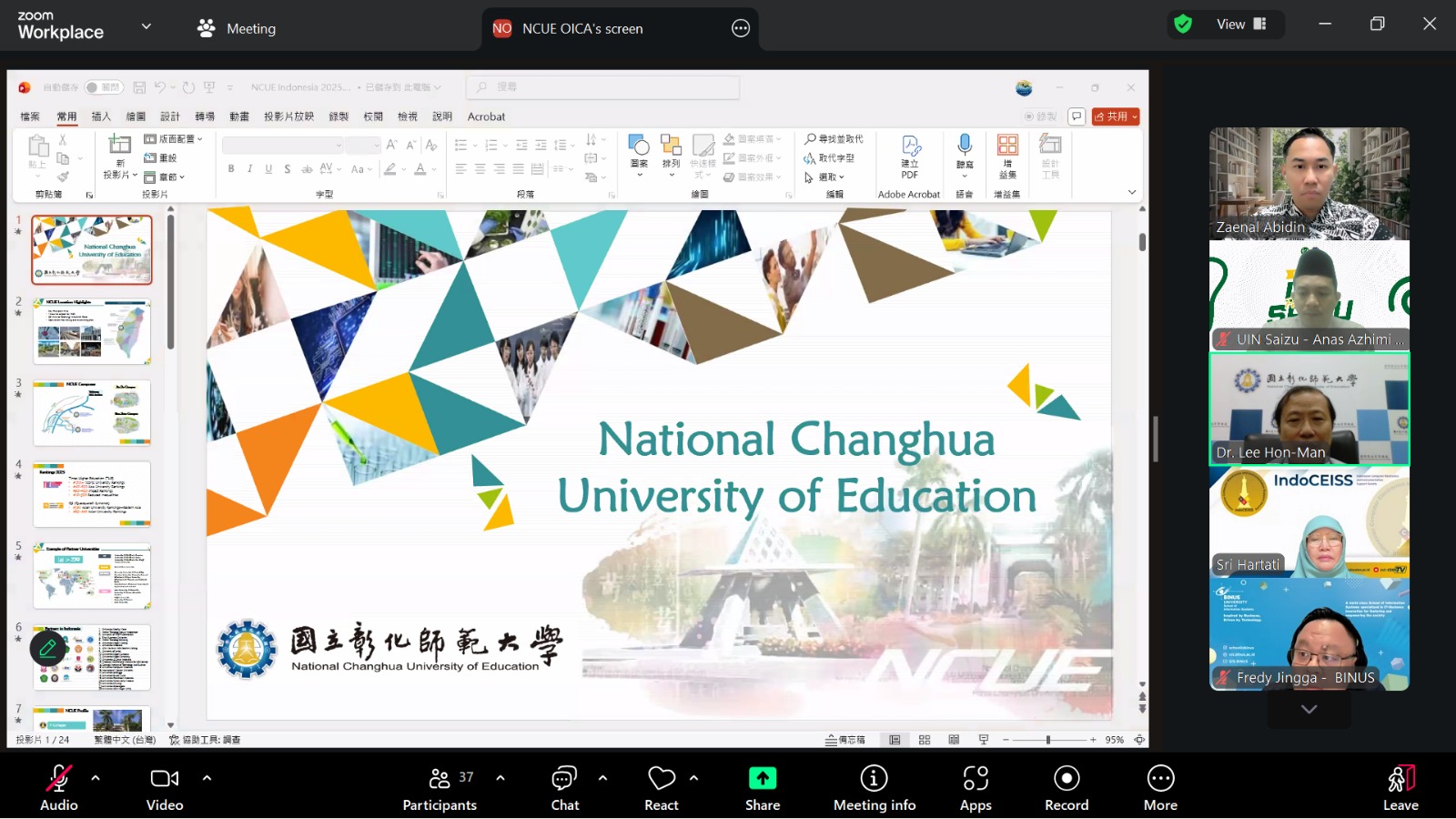Open the Acrobat ribbon tab

[486, 116]
